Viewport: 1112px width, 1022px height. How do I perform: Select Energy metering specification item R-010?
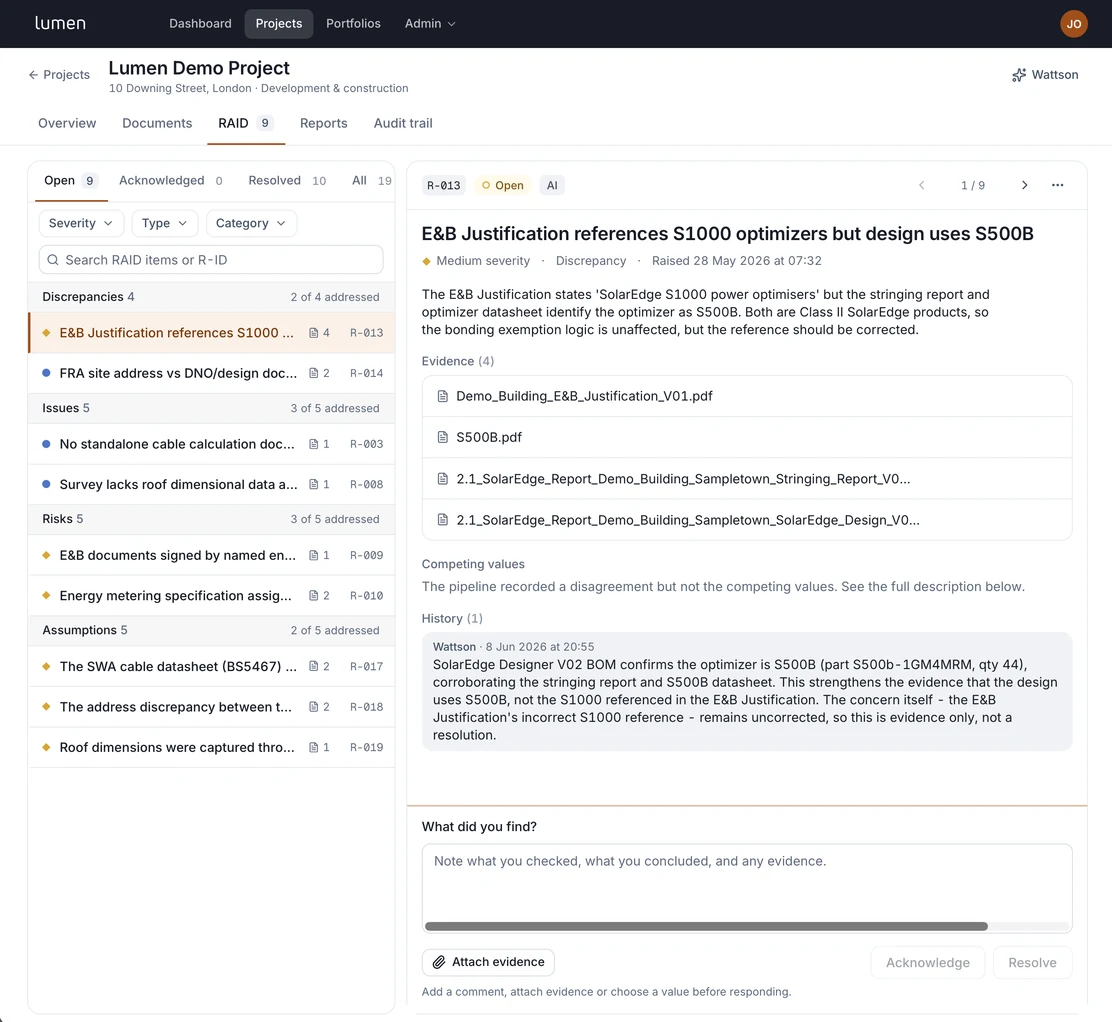click(211, 596)
